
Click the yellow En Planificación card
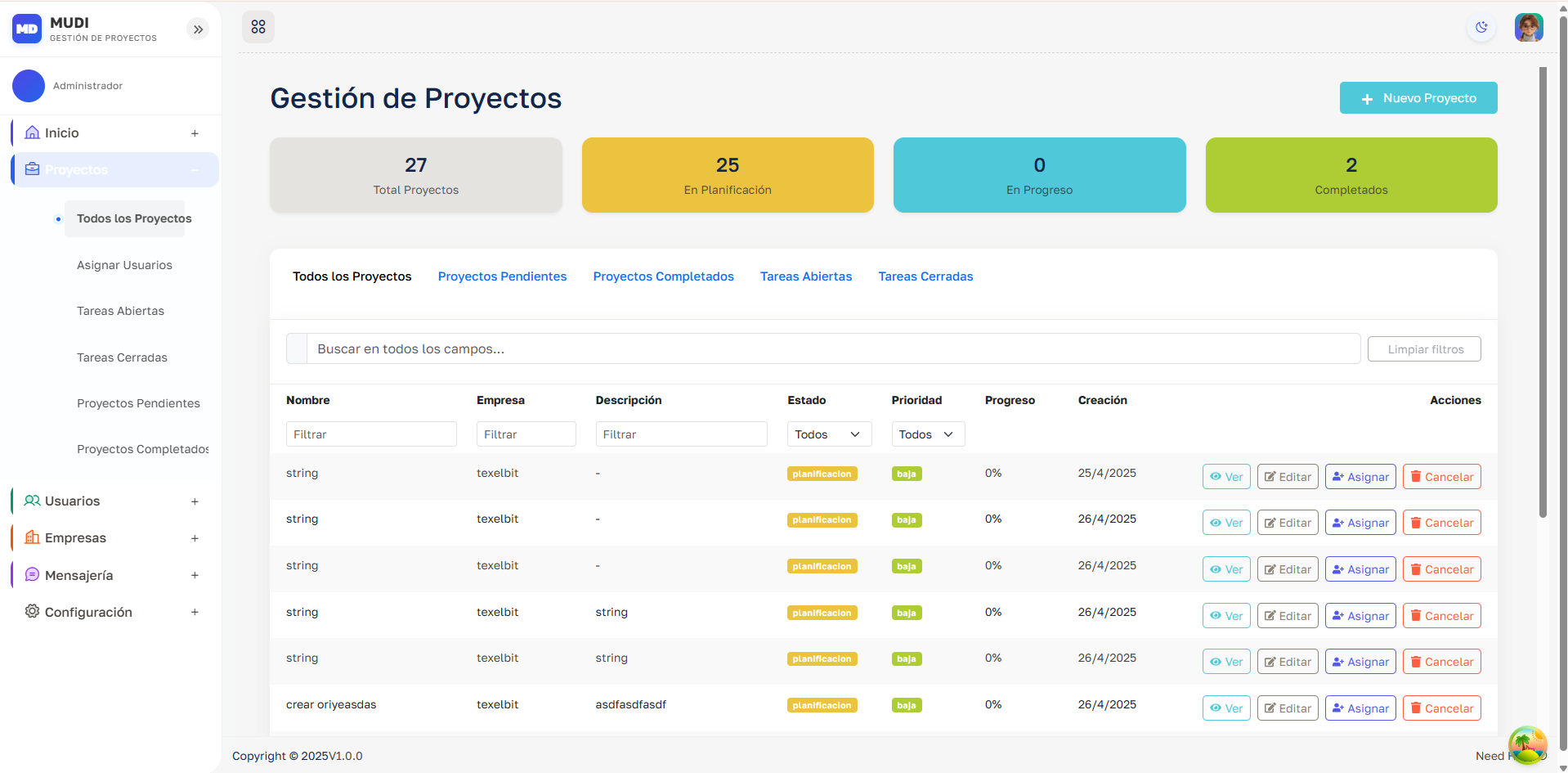727,175
